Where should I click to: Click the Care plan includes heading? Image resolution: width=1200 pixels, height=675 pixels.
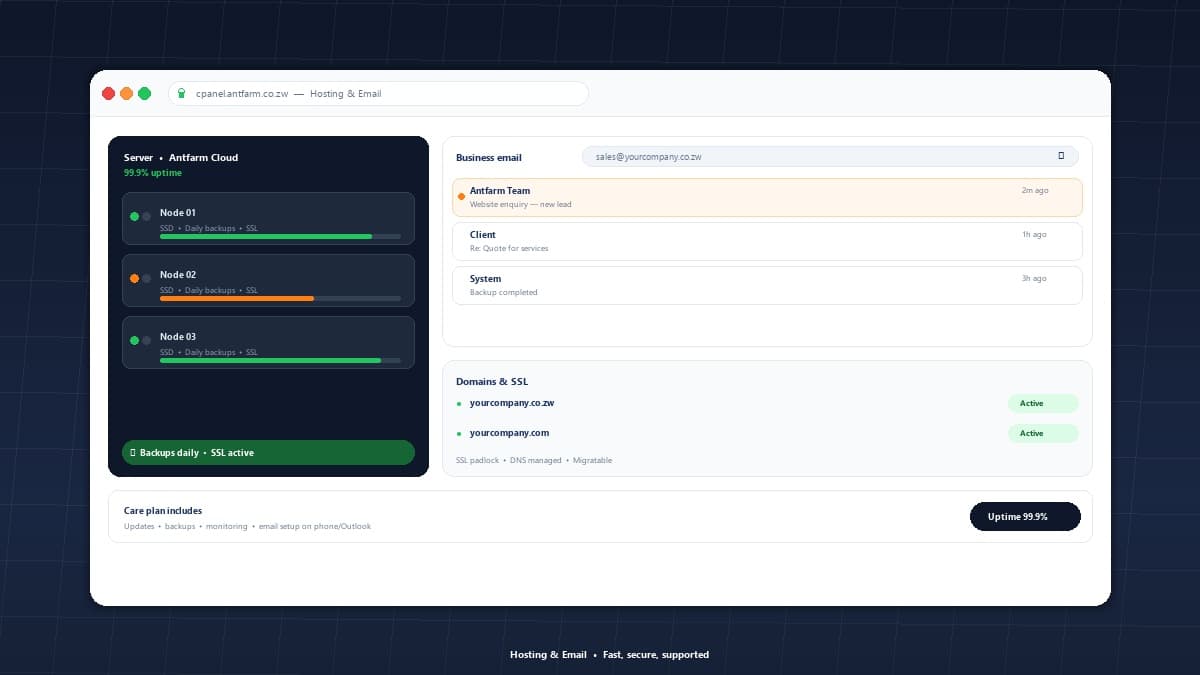point(163,511)
